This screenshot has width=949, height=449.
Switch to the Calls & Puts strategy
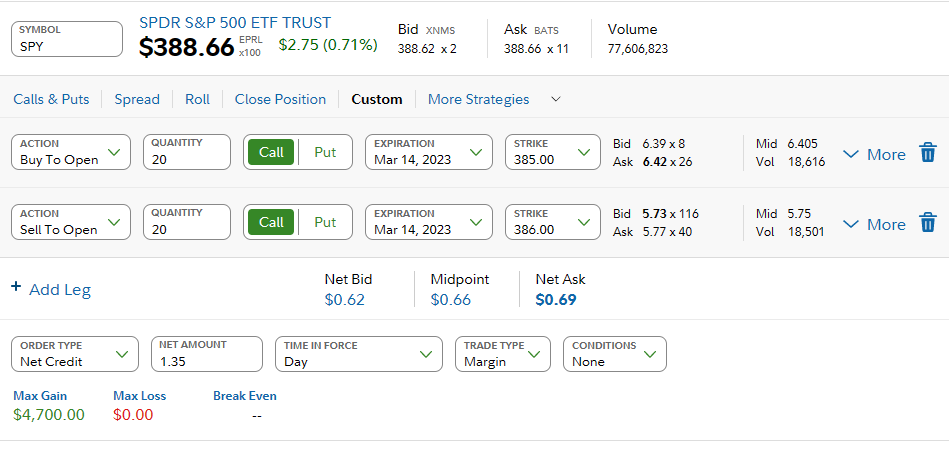[51, 99]
